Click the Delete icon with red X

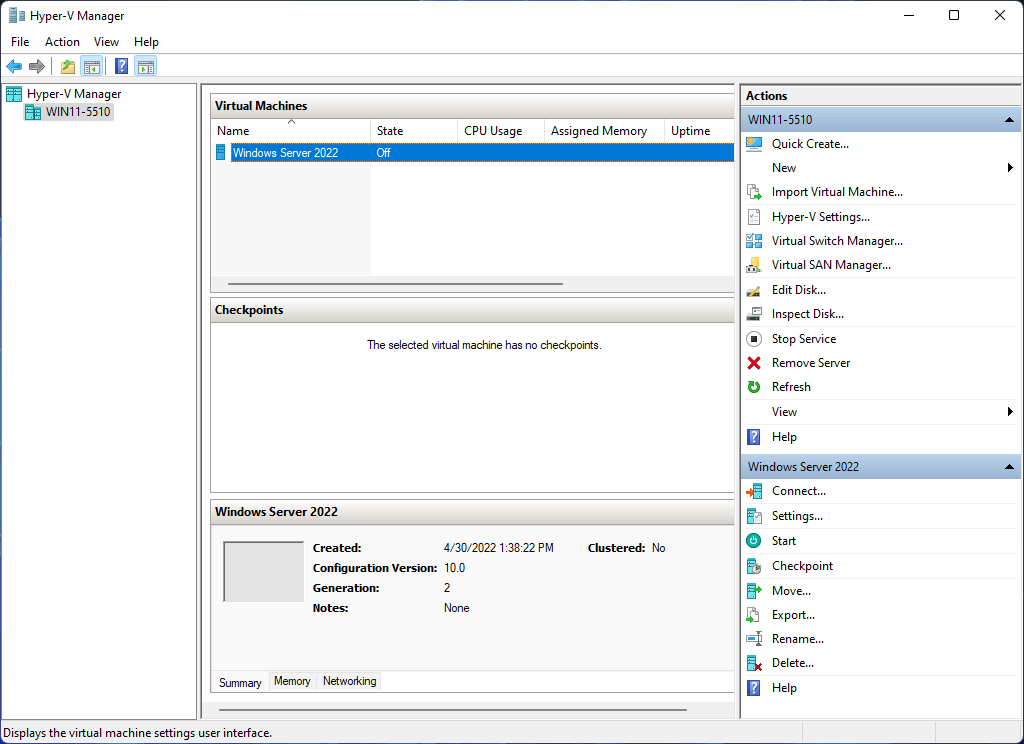(754, 663)
